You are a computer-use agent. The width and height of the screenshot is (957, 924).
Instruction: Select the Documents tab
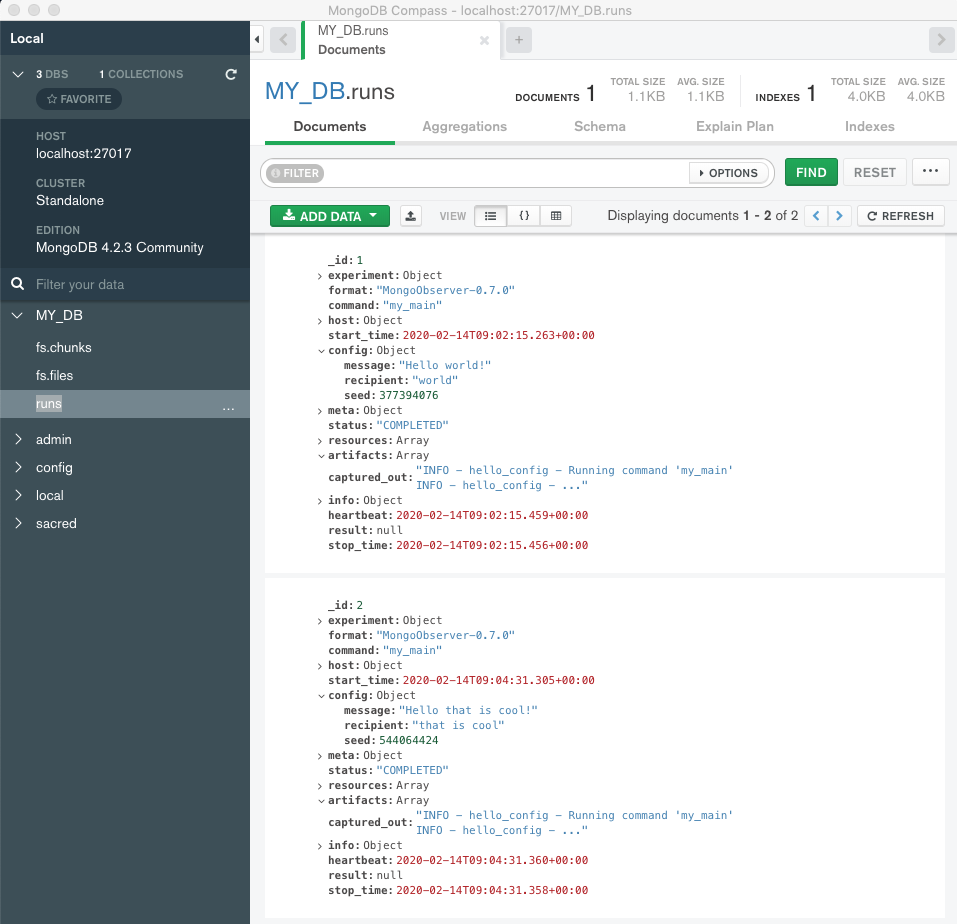pos(330,126)
